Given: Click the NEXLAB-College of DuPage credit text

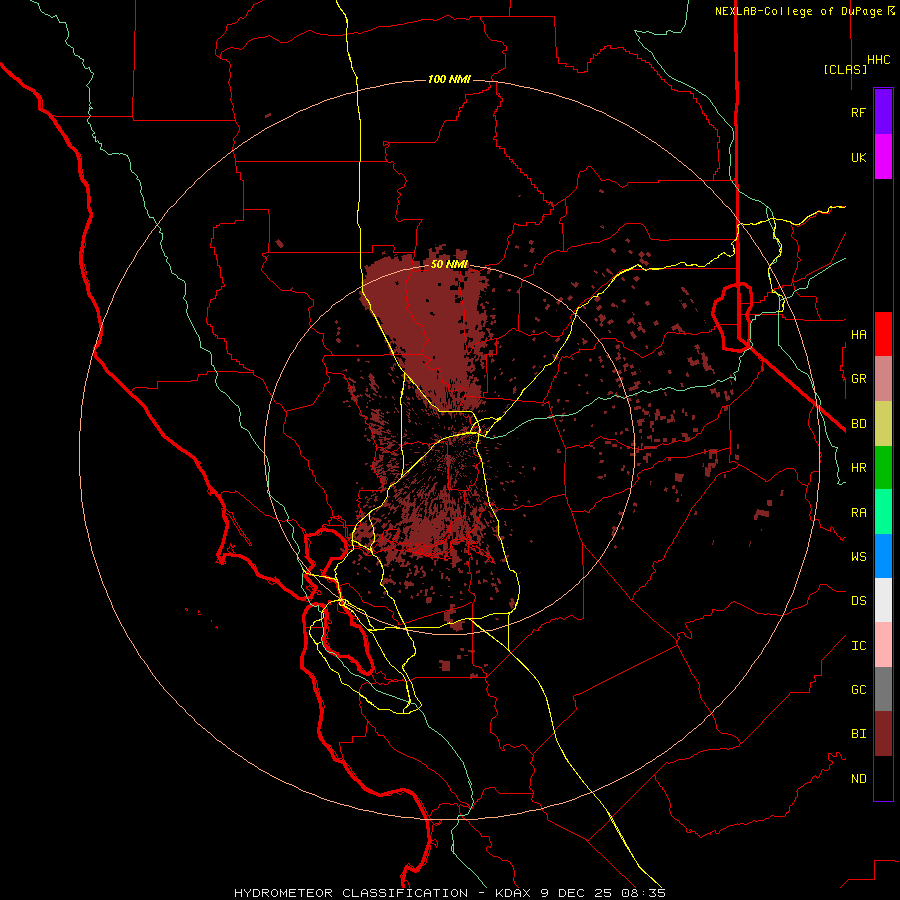Looking at the screenshot, I should click(800, 11).
